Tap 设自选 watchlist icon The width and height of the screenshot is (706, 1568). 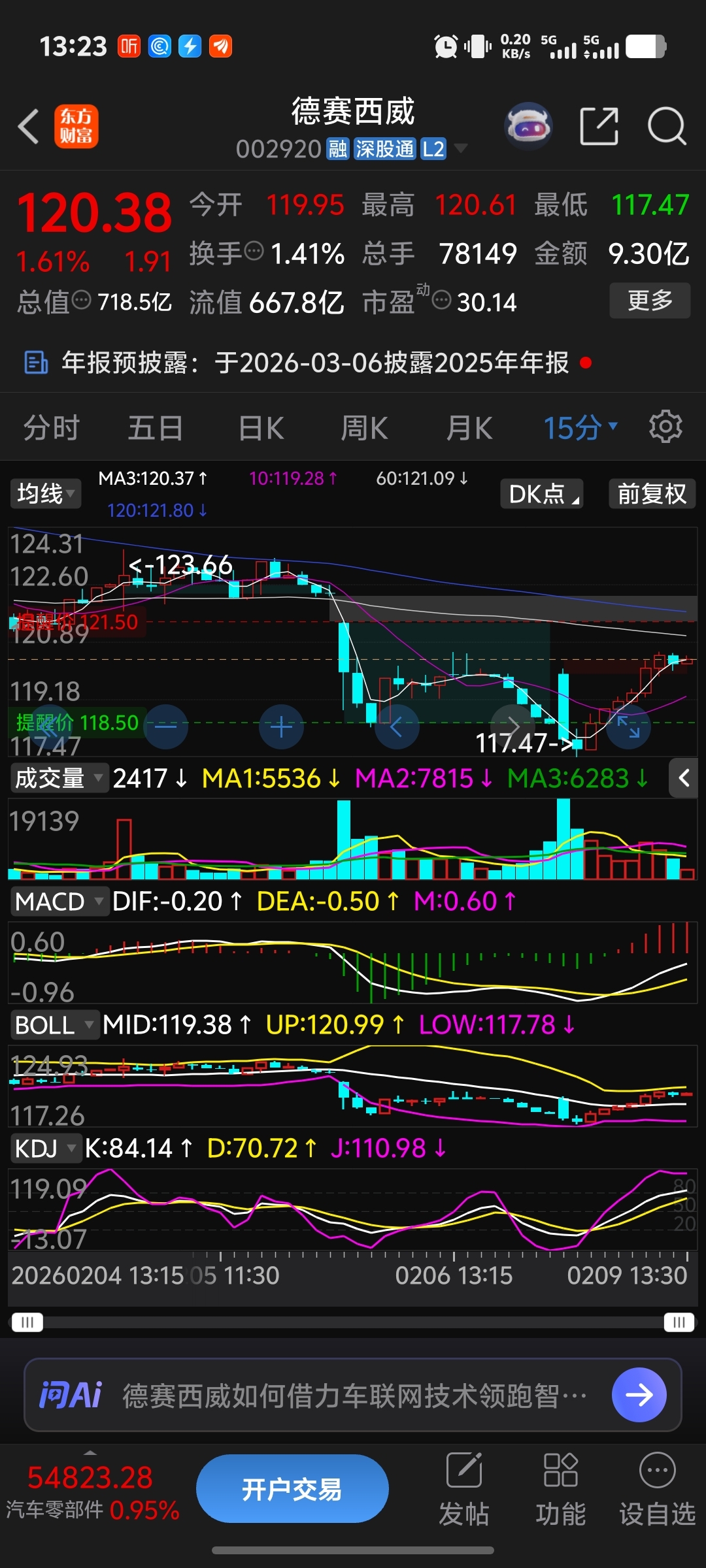[x=657, y=1469]
